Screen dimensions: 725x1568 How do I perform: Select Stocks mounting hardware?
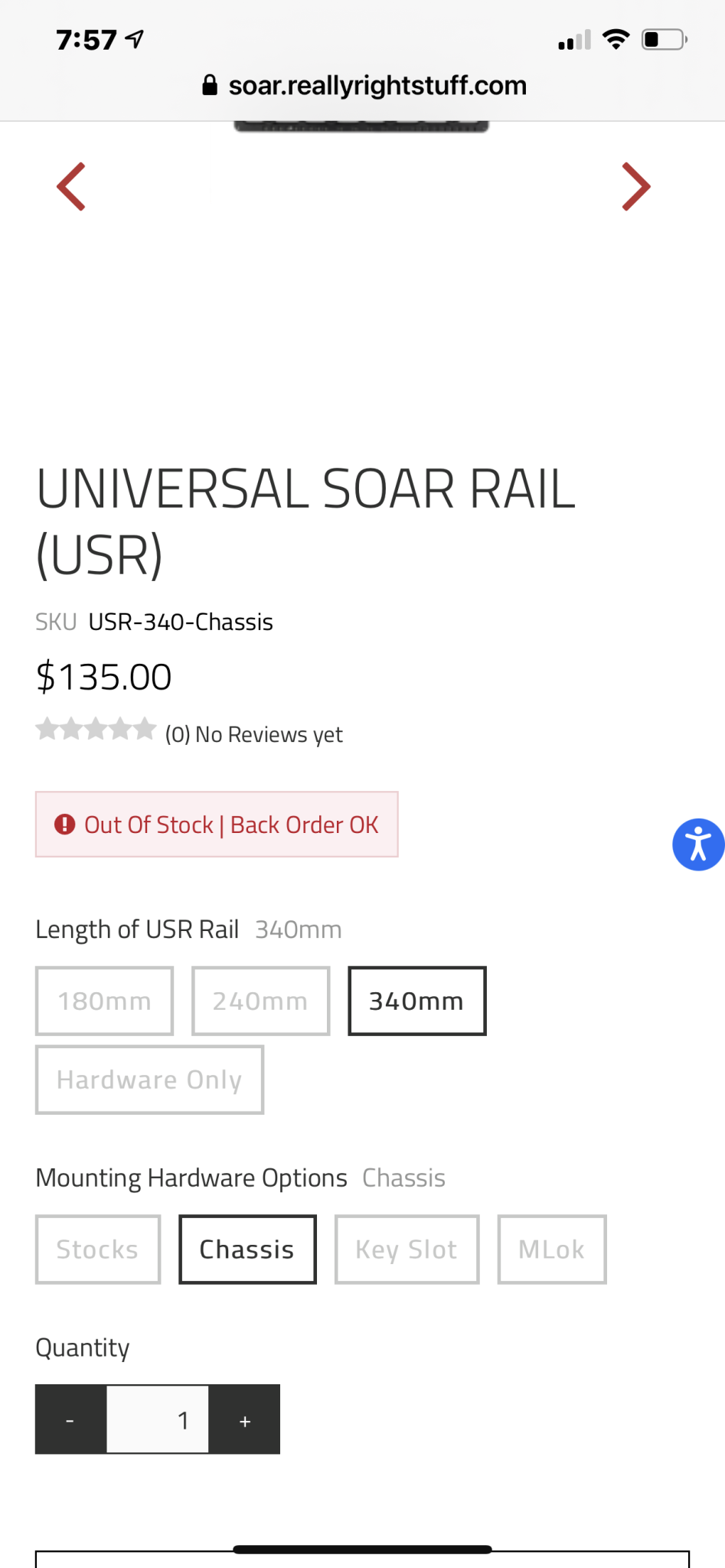98,1249
